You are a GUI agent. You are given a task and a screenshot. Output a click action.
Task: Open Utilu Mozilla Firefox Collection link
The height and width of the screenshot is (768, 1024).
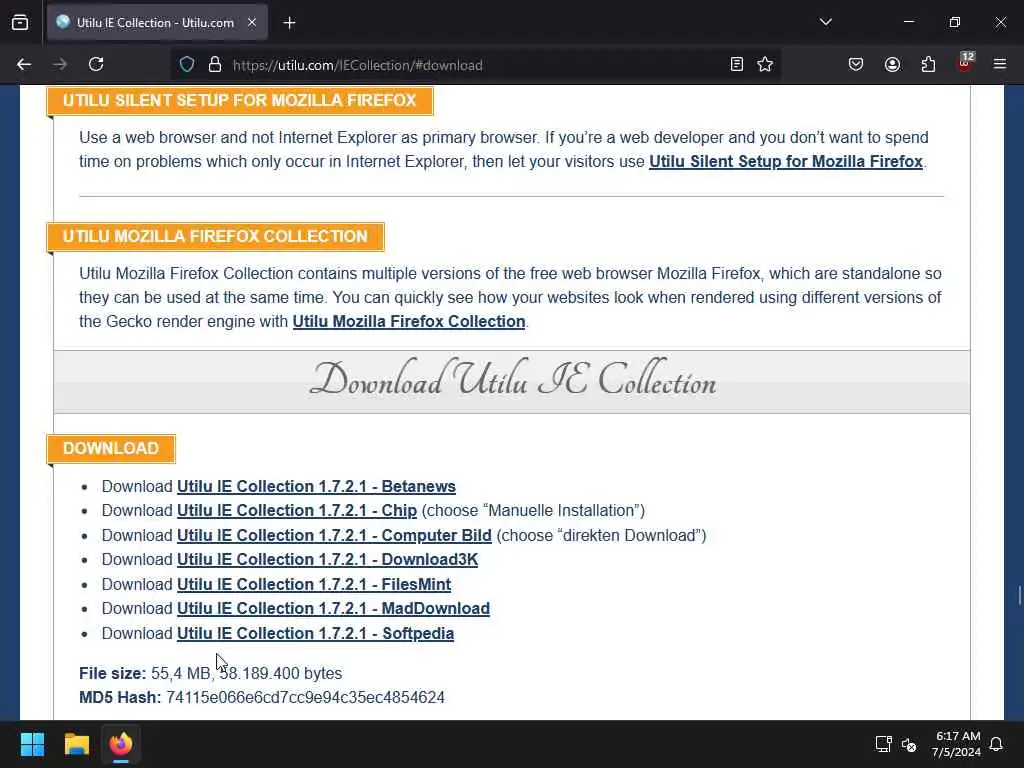pyautogui.click(x=409, y=321)
